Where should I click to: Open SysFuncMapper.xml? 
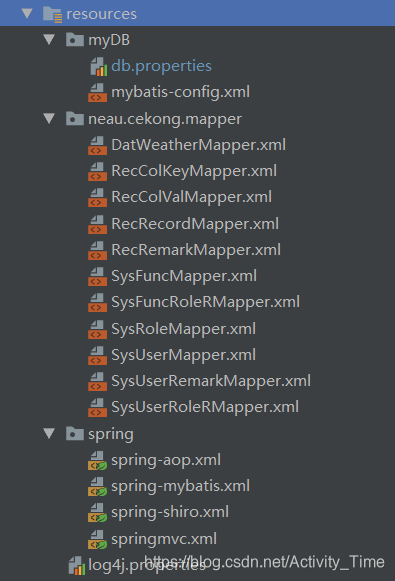(184, 276)
